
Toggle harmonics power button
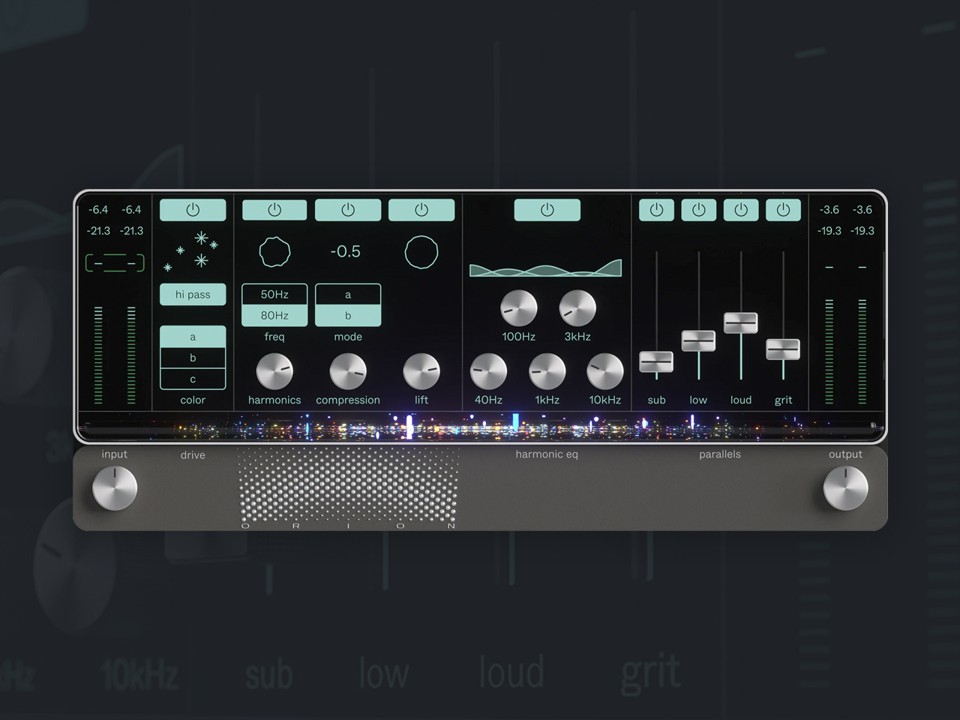click(274, 210)
